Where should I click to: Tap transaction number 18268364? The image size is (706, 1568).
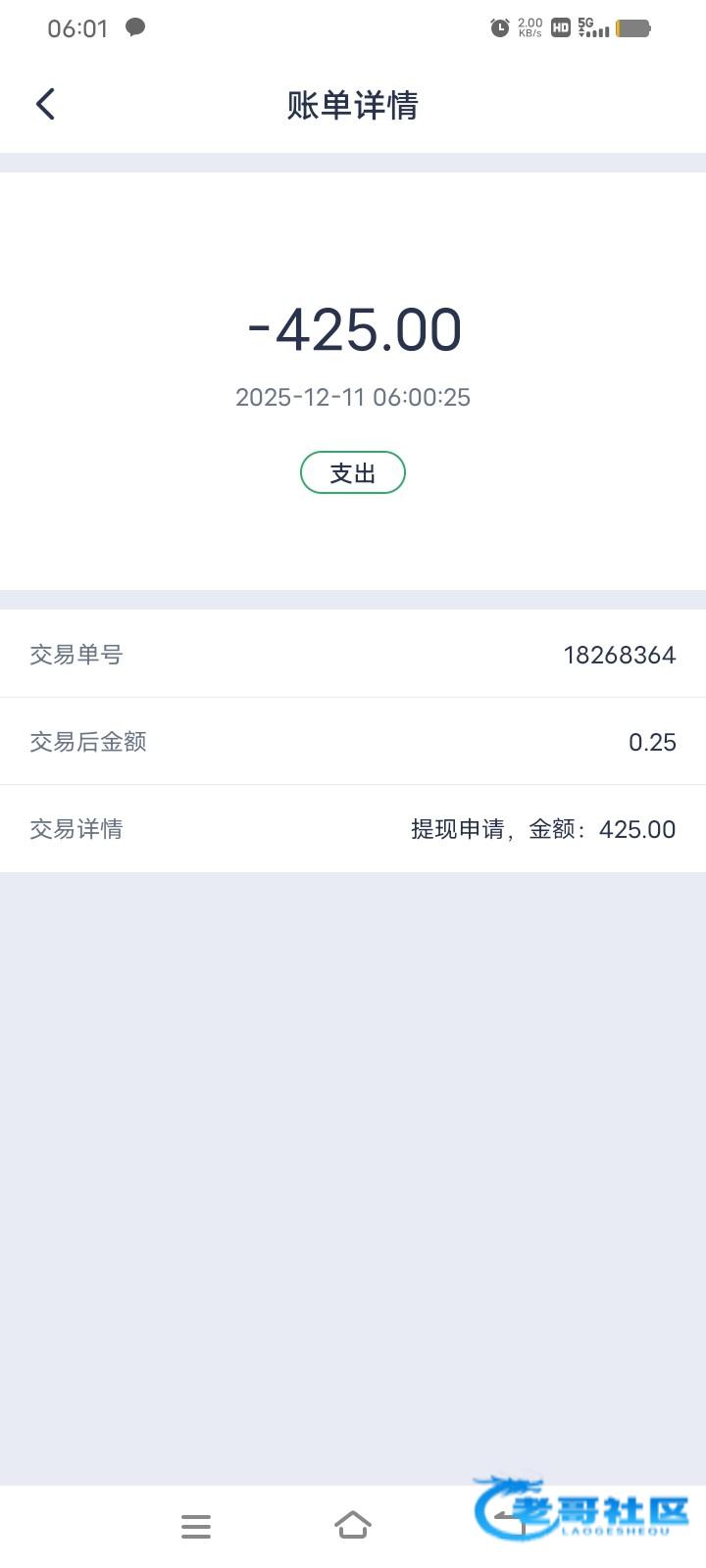pyautogui.click(x=619, y=655)
